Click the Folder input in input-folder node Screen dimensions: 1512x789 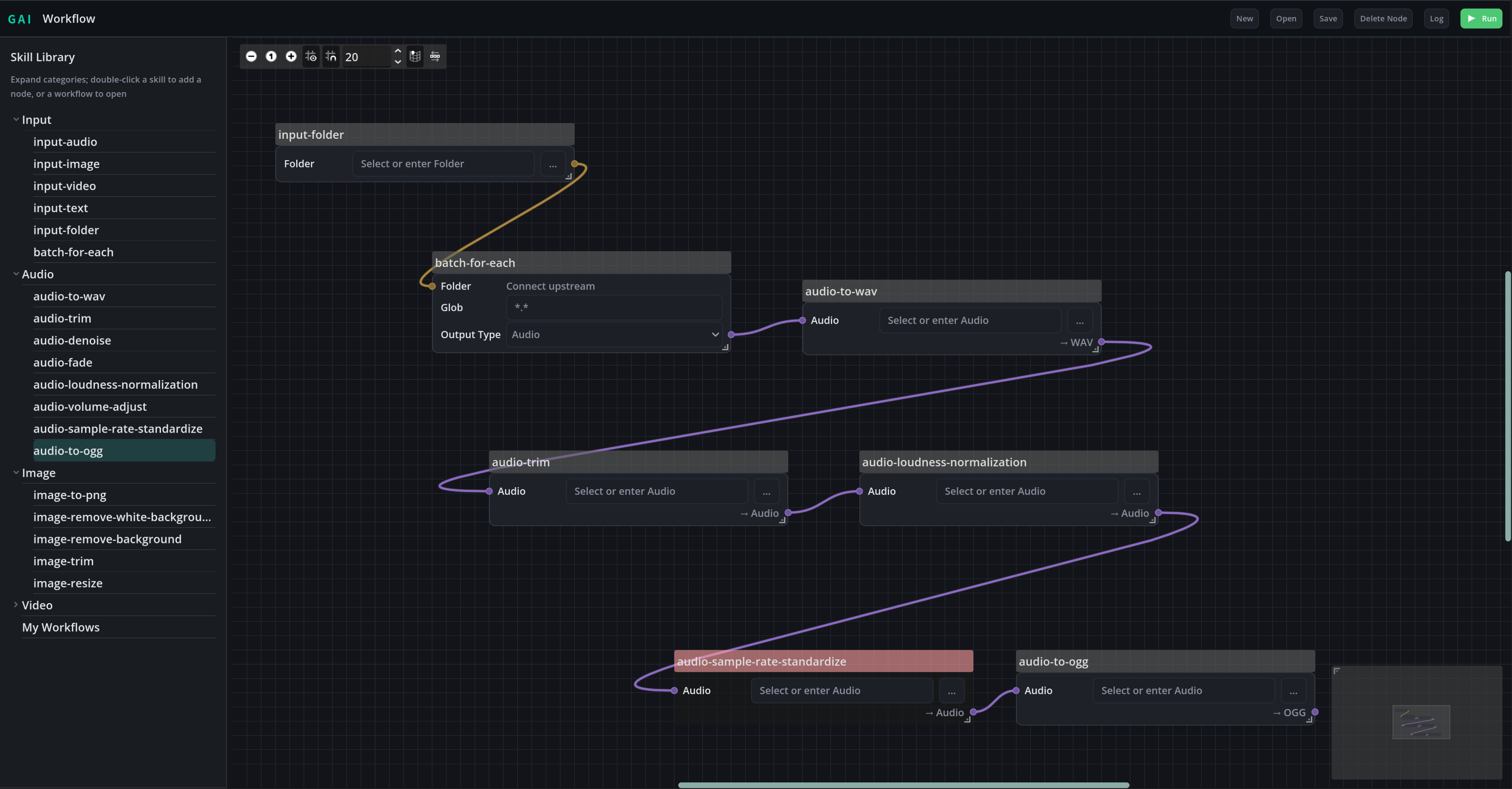[443, 164]
